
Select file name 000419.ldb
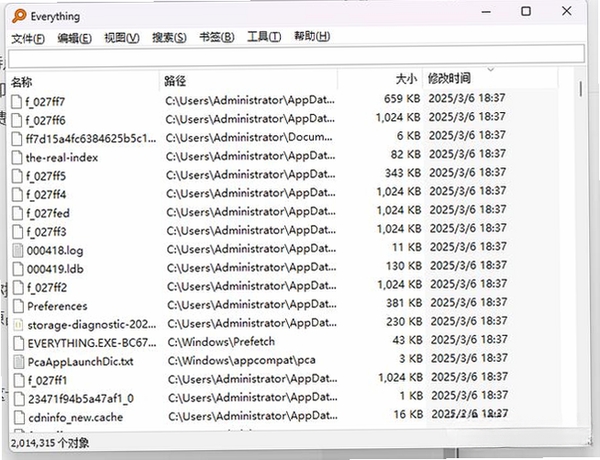(x=55, y=269)
